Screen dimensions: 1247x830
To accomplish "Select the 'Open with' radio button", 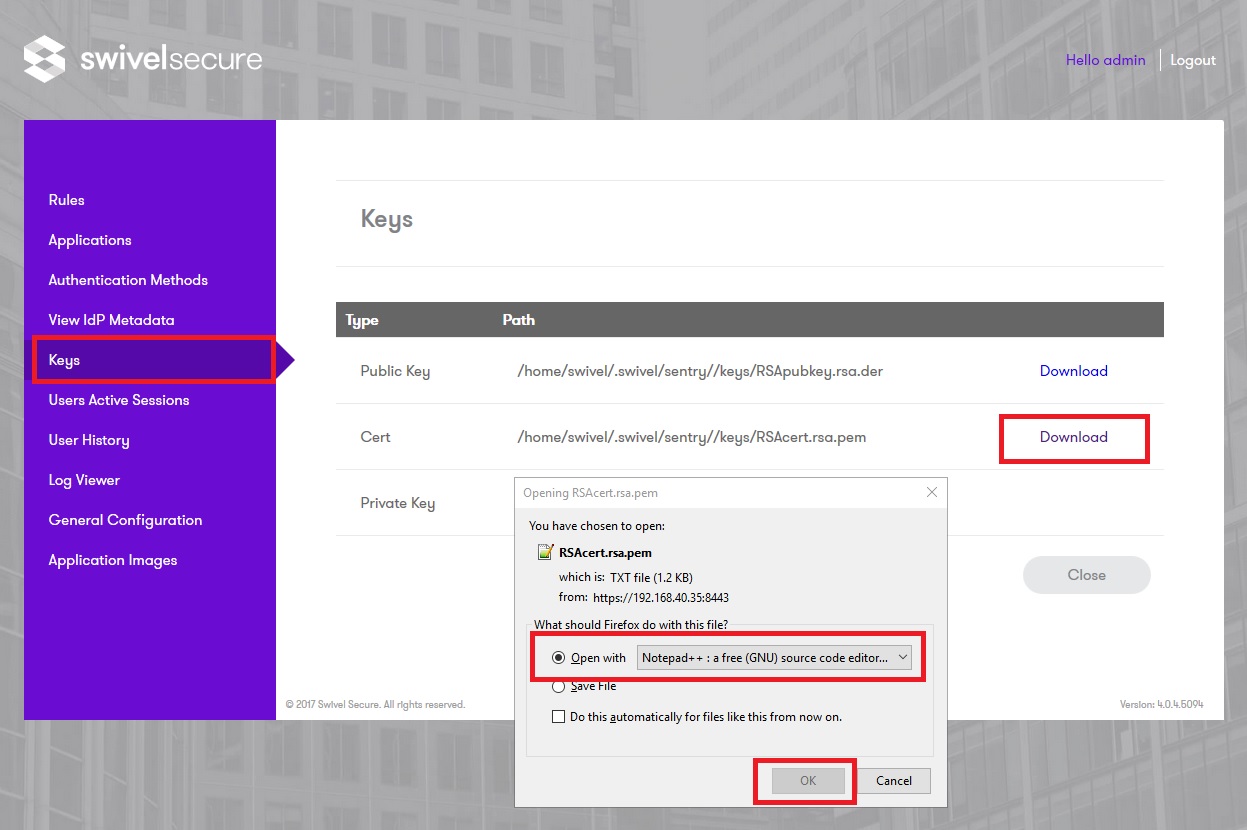I will 558,658.
